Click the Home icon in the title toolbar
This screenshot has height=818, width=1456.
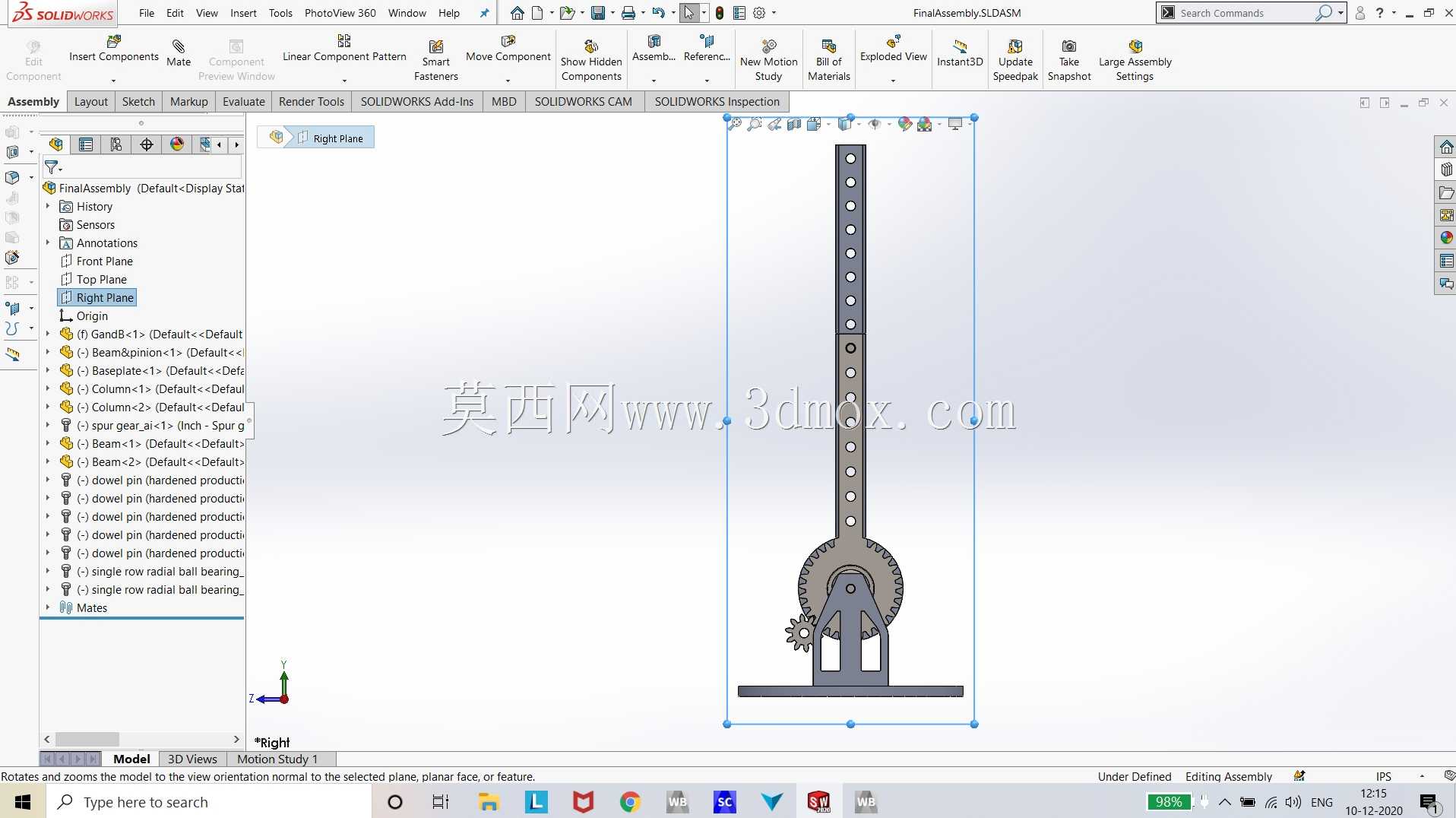518,13
